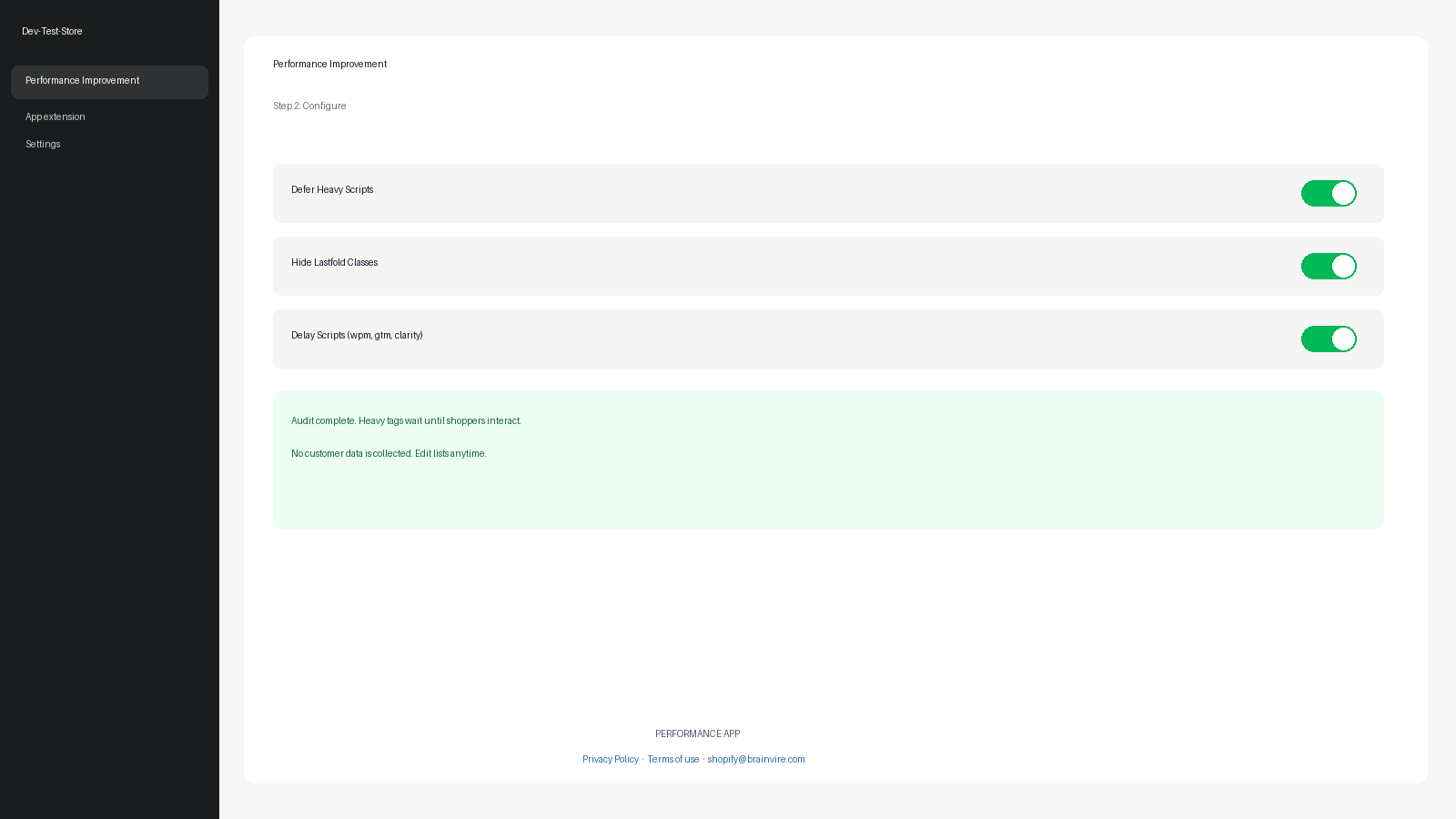Click the Dev-Test-Store name
1456x819 pixels.
pos(52,31)
